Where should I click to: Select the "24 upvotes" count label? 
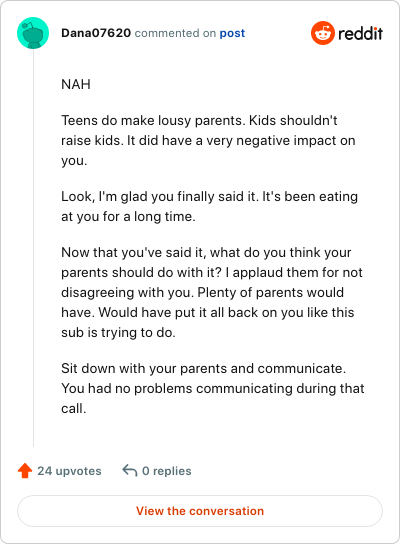(69, 471)
